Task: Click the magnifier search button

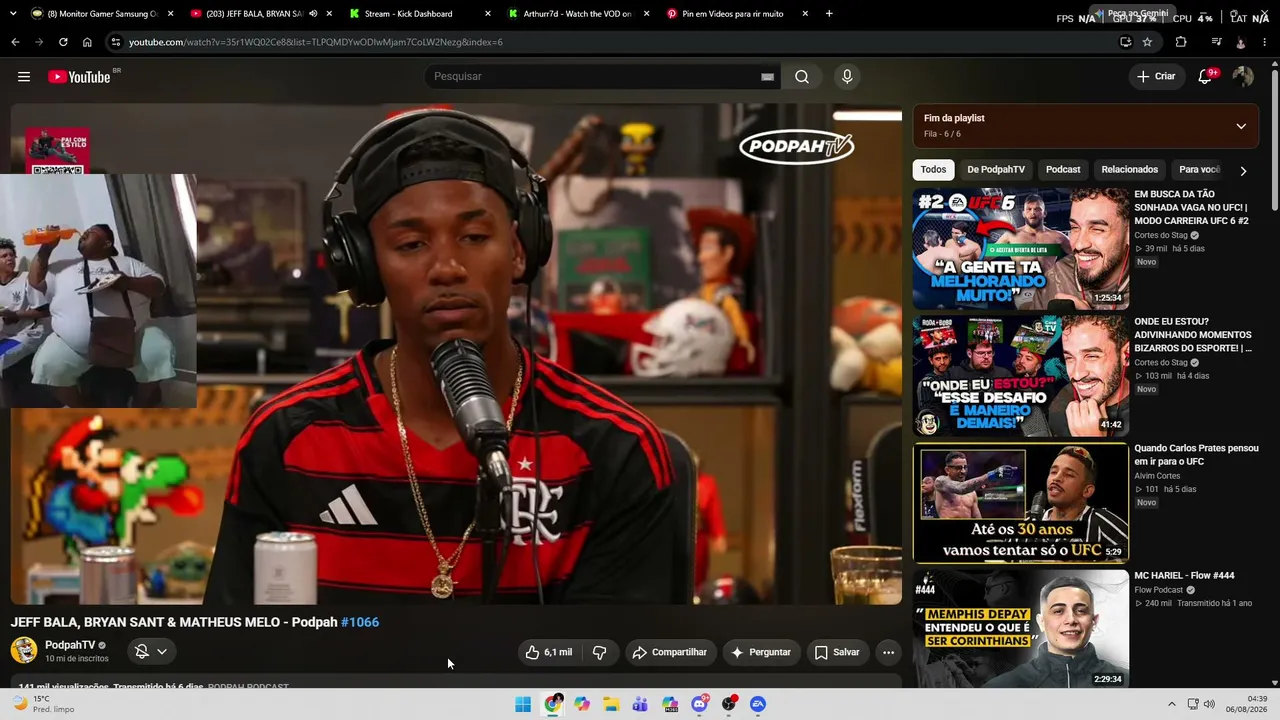Action: 802,77
